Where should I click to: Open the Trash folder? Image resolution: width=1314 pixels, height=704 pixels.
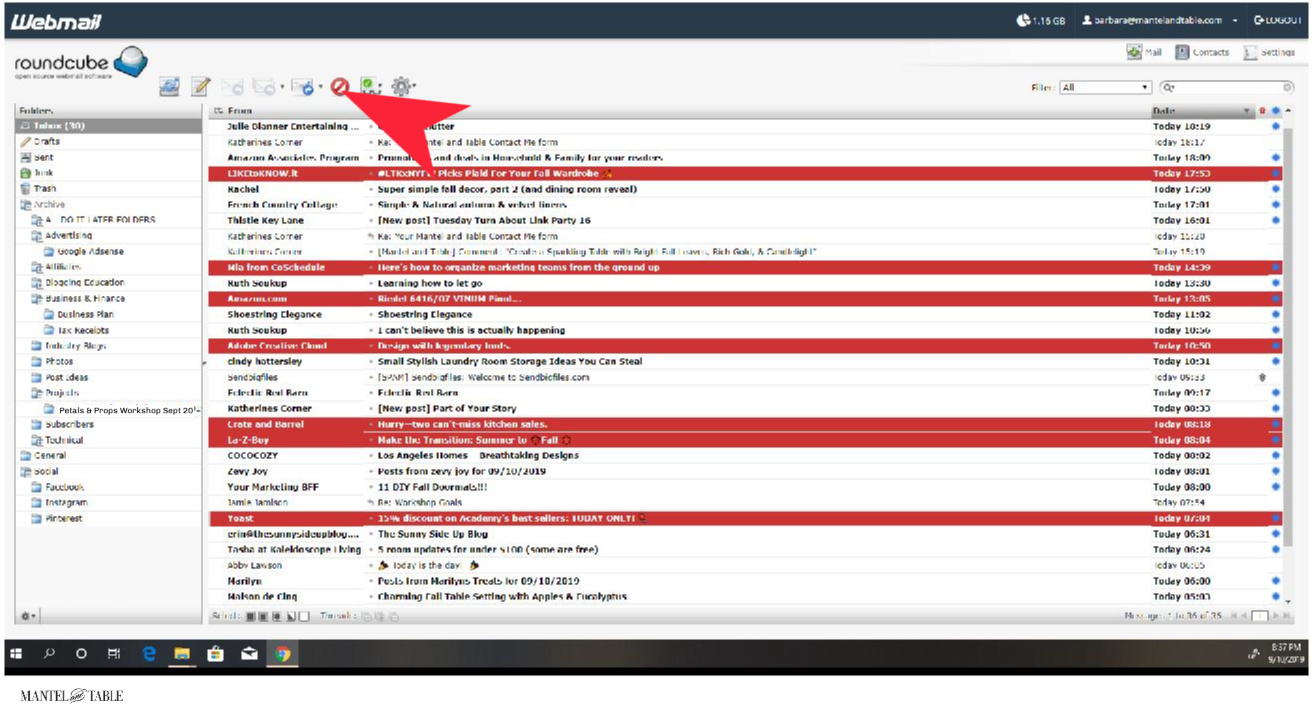click(108, 189)
